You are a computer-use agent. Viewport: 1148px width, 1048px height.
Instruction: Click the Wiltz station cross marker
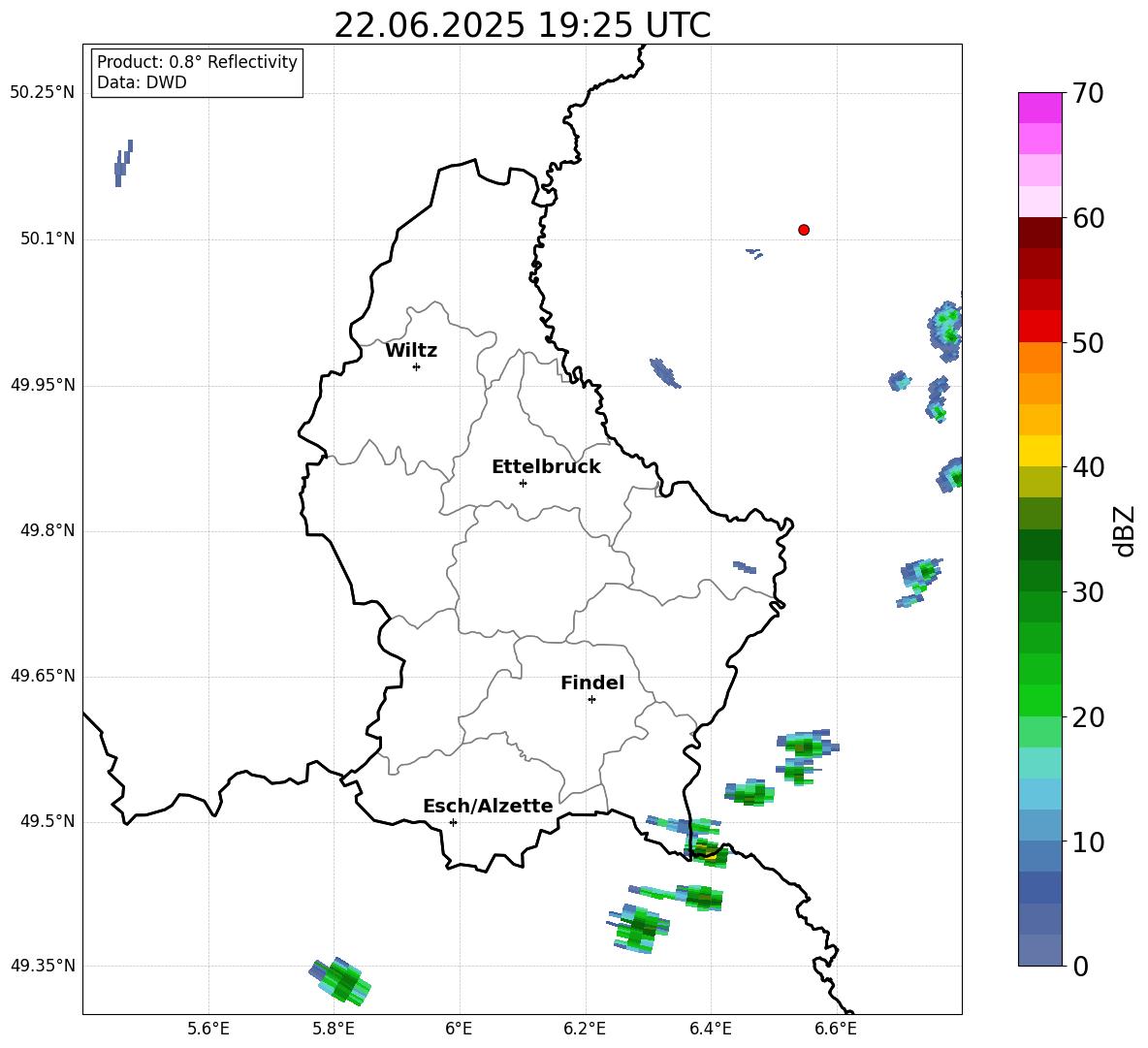point(417,366)
